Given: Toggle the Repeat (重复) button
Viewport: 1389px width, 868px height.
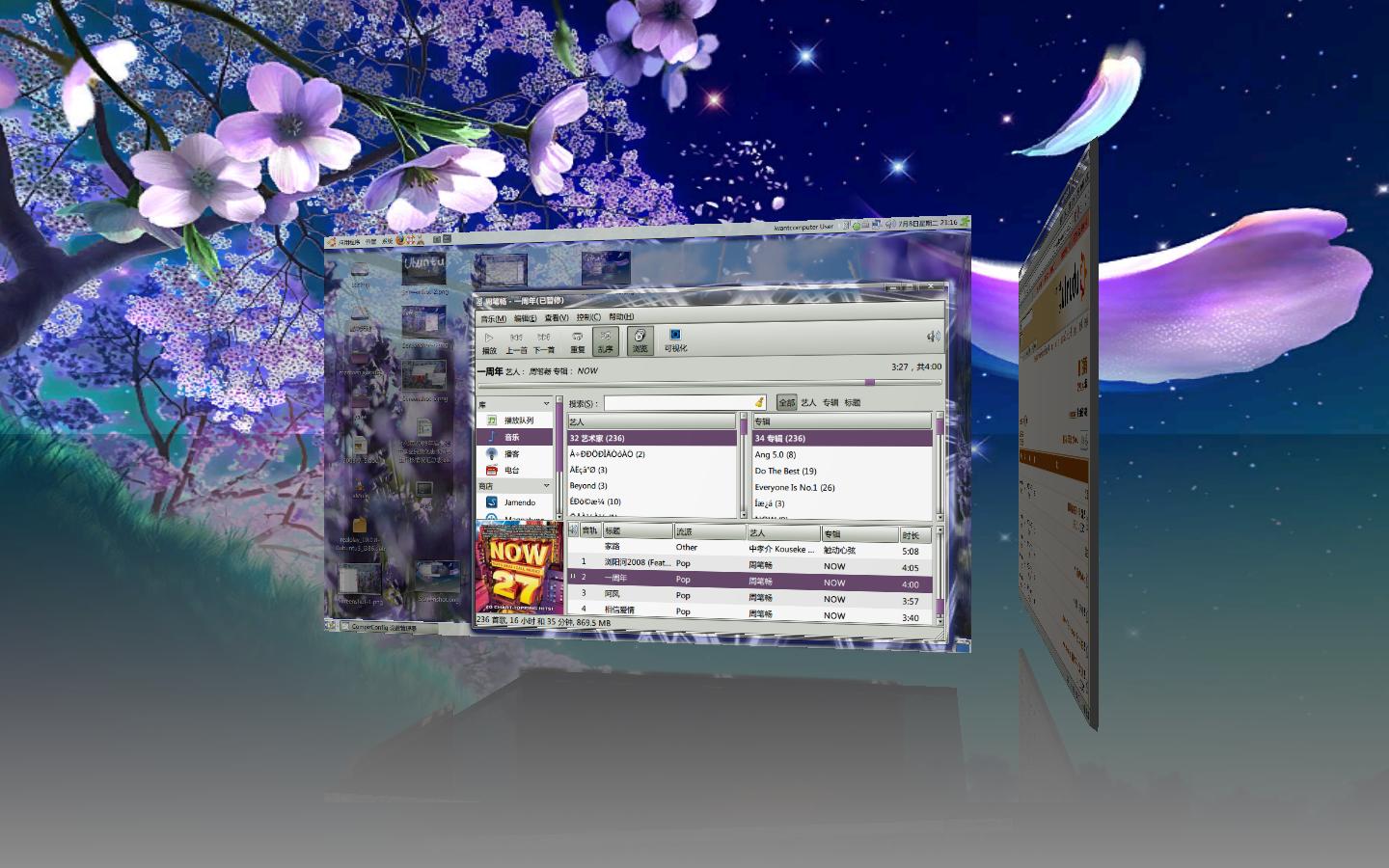Looking at the screenshot, I should coord(577,341).
